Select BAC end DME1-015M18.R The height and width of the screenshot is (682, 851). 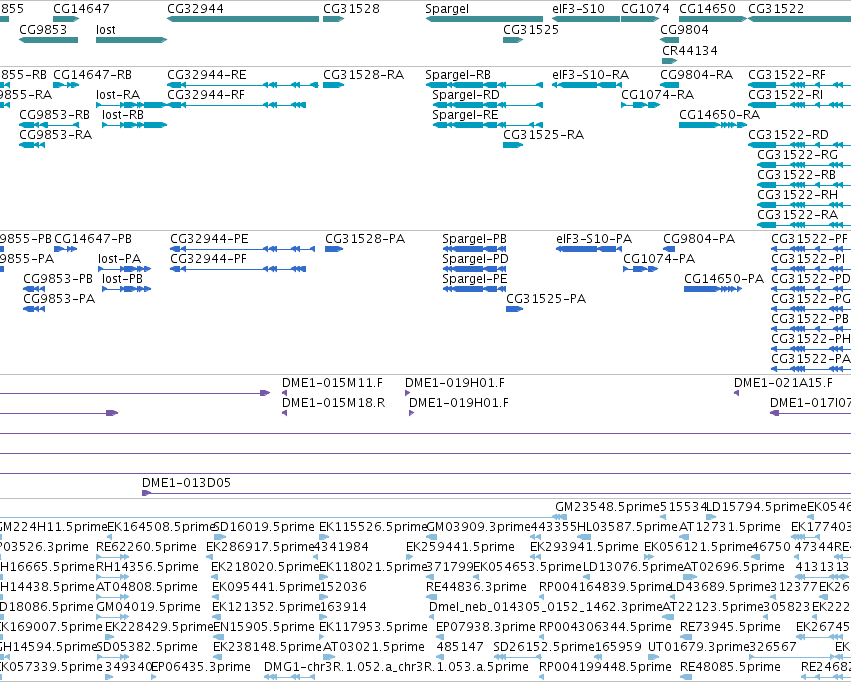coord(334,403)
